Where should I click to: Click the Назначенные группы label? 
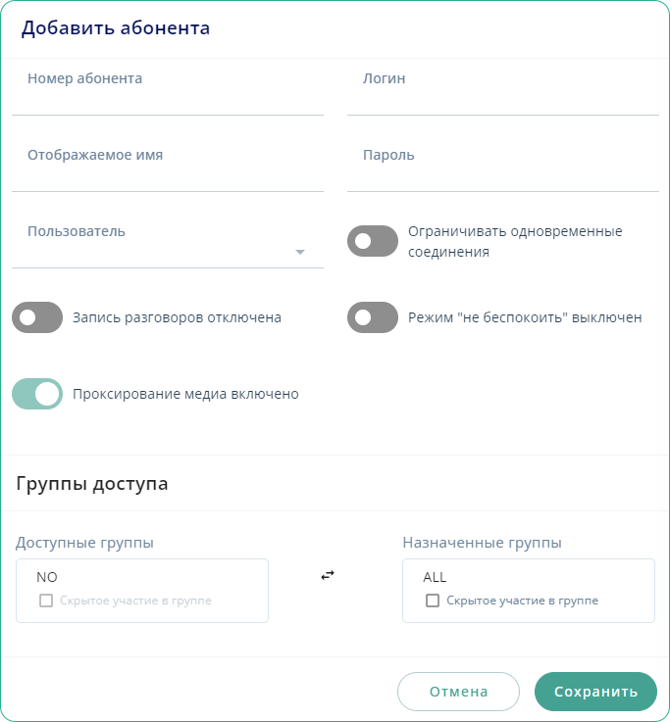click(x=481, y=543)
